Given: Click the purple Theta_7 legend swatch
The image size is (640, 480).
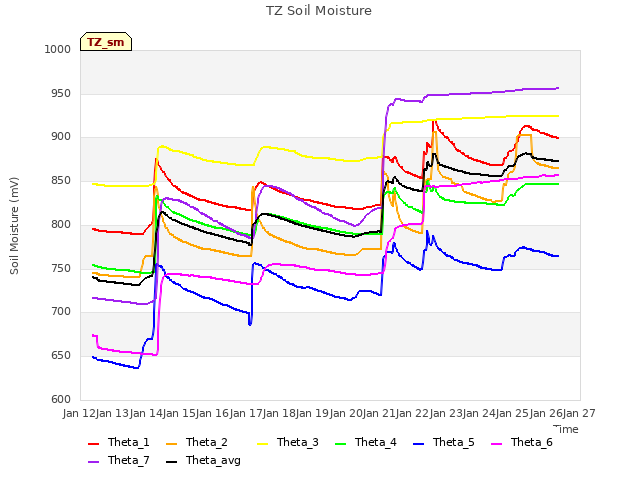Looking at the screenshot, I should pos(93,461).
